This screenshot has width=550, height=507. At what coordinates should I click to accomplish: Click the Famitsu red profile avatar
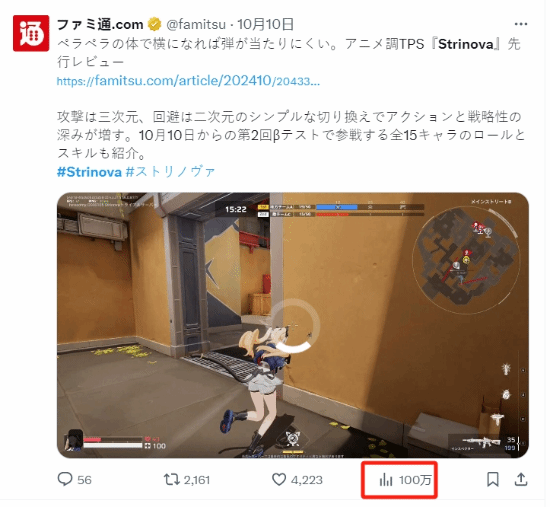click(x=31, y=33)
